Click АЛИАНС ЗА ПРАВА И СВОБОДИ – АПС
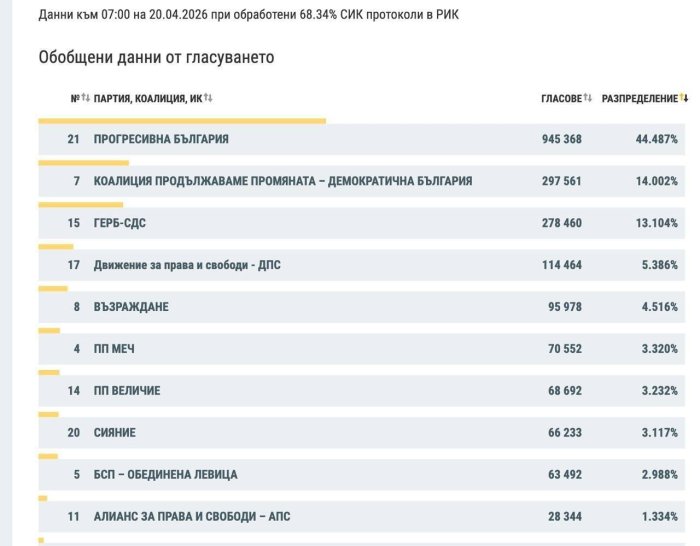Screen dimensions: 700x546 (x=192, y=516)
